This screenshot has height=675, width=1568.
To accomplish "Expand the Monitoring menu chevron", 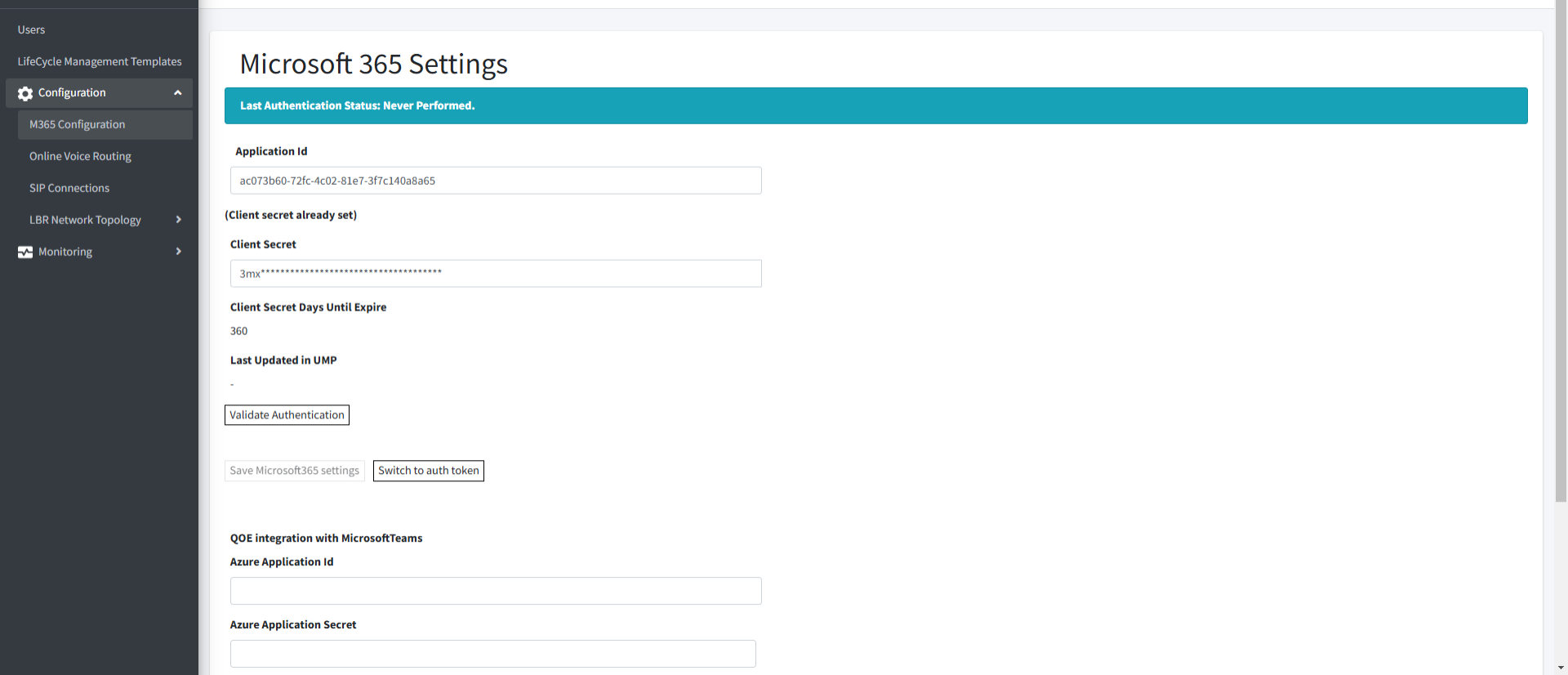I will pyautogui.click(x=178, y=252).
